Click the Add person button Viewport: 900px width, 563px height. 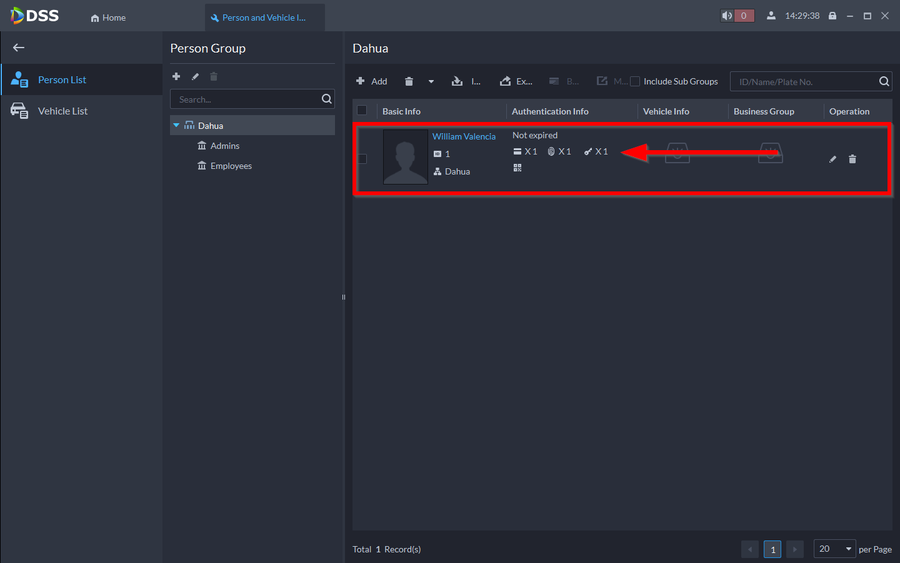point(371,82)
